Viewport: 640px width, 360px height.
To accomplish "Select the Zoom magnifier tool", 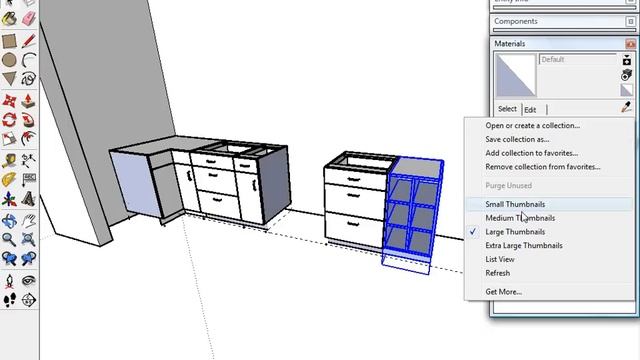I will [9, 240].
